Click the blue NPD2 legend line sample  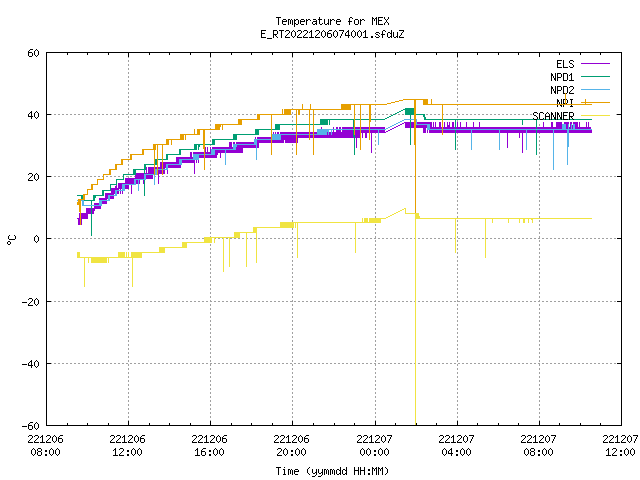click(x=595, y=90)
